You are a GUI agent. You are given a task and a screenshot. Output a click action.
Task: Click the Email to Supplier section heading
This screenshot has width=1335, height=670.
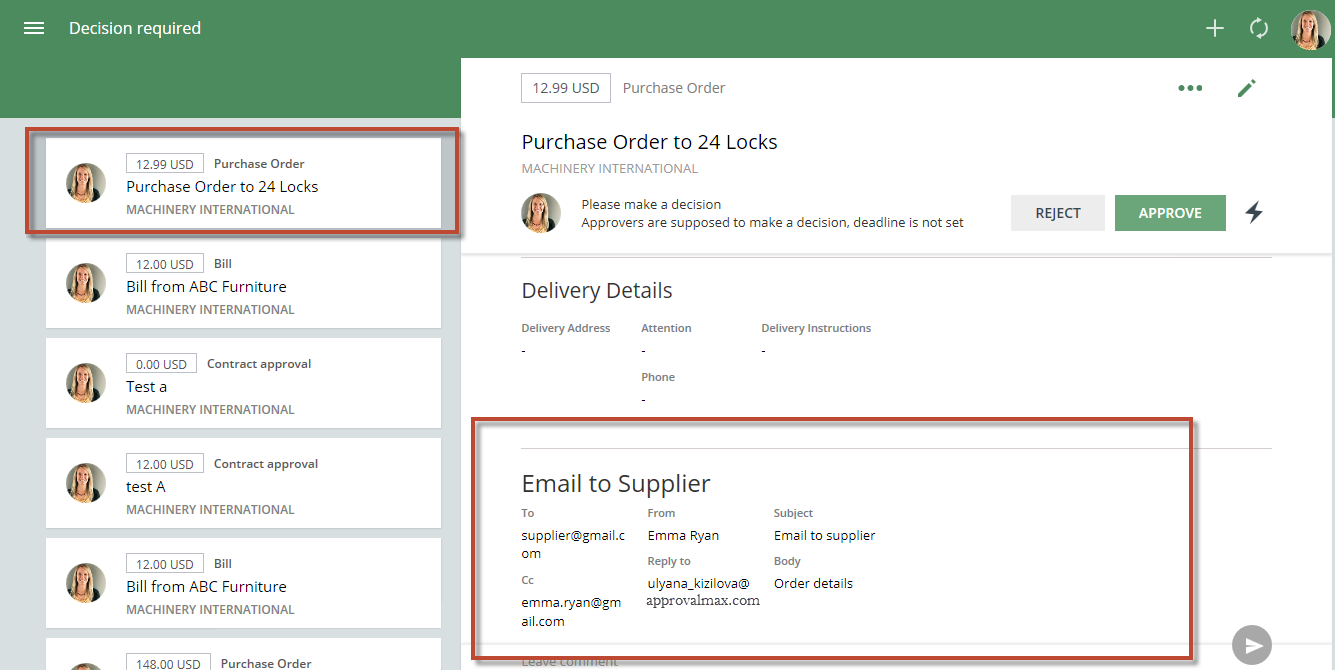click(616, 484)
